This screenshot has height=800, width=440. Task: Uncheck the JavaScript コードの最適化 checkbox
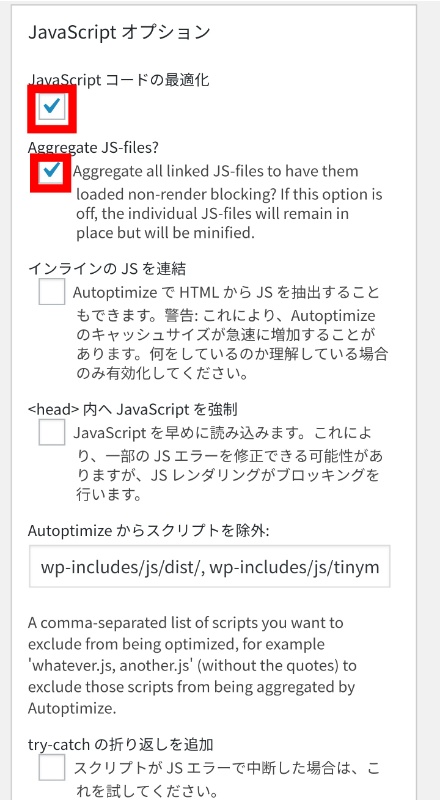[52, 107]
